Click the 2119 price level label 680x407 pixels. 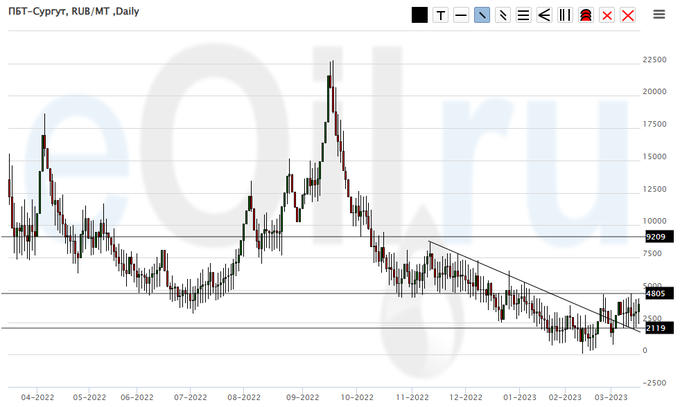(x=656, y=328)
